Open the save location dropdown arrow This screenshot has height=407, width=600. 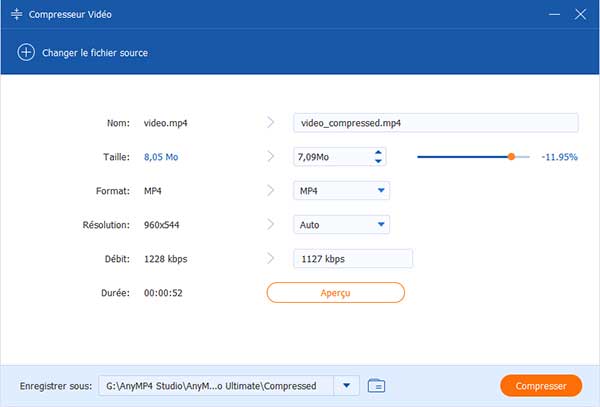click(x=347, y=386)
